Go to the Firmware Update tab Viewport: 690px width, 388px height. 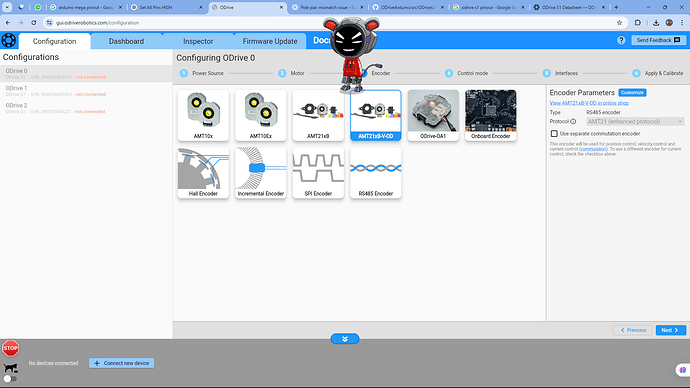pyautogui.click(x=270, y=41)
